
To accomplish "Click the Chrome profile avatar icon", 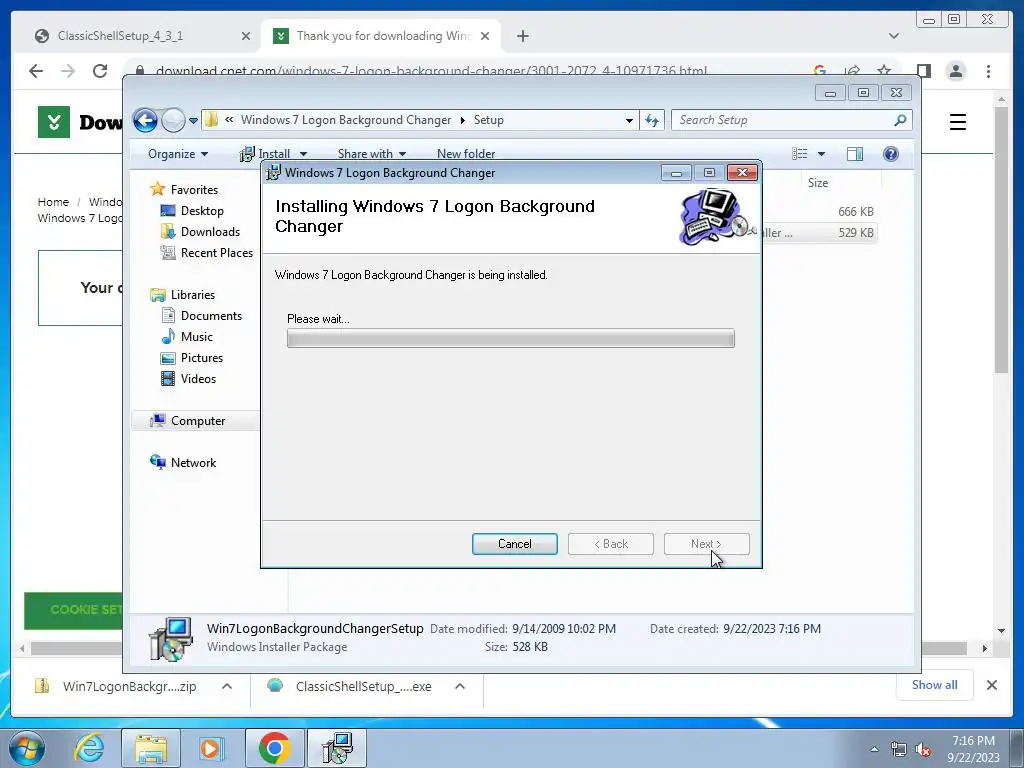I will coord(956,71).
